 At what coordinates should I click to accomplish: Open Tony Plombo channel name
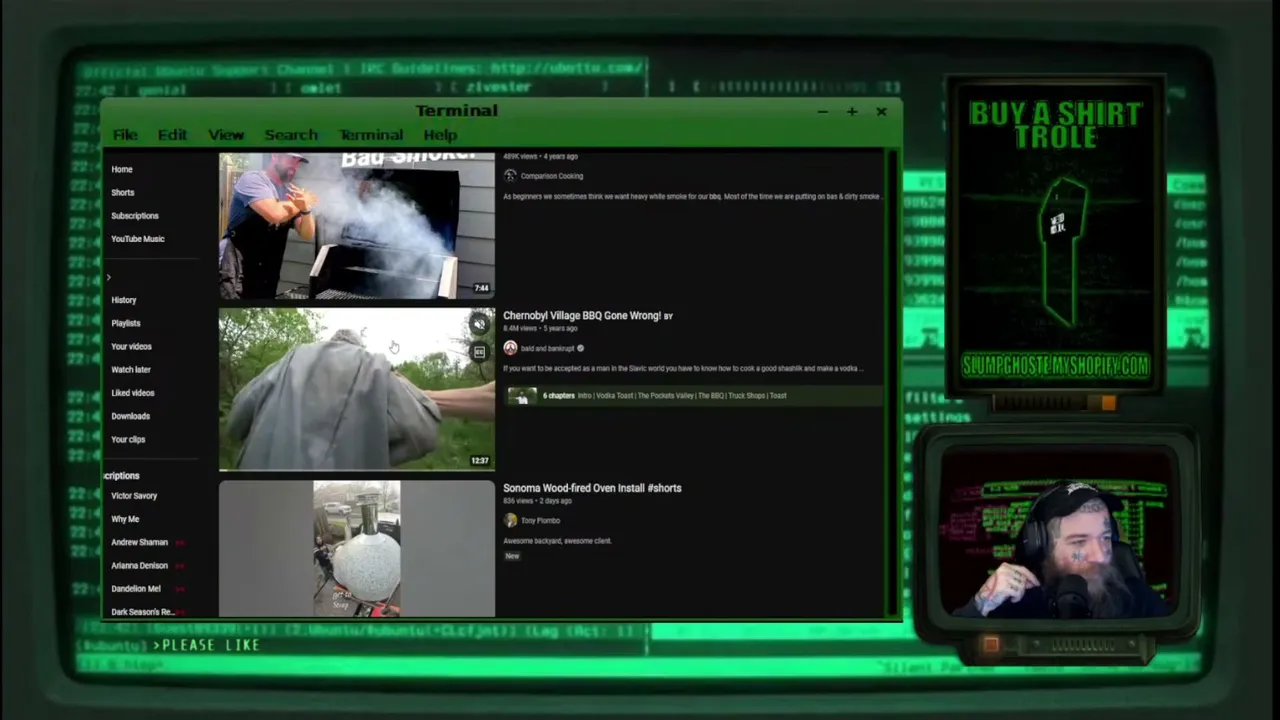[x=540, y=520]
